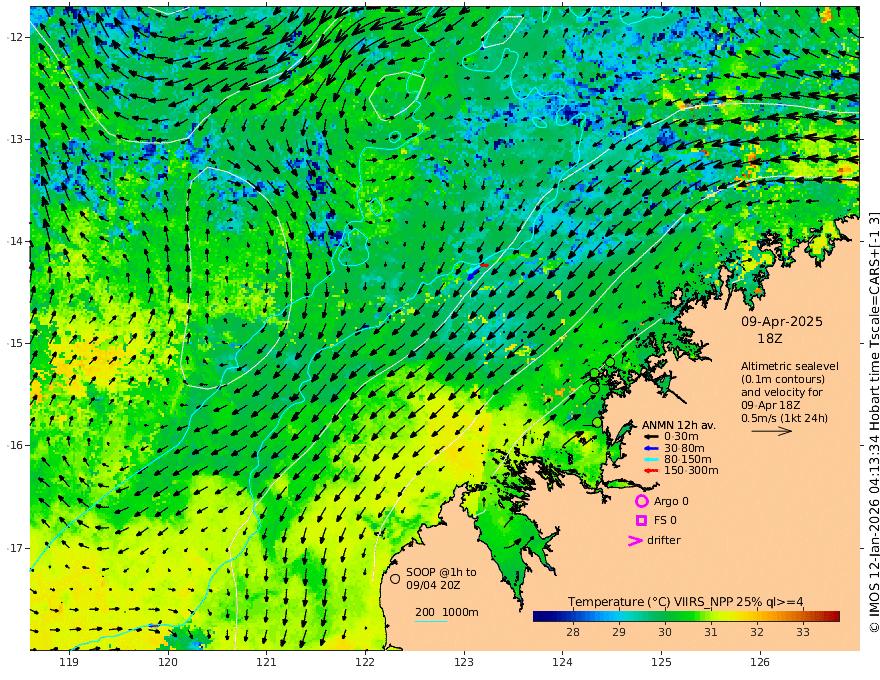Click longitude axis label 123
Viewport: 880px width, 680px height.
coord(464,662)
